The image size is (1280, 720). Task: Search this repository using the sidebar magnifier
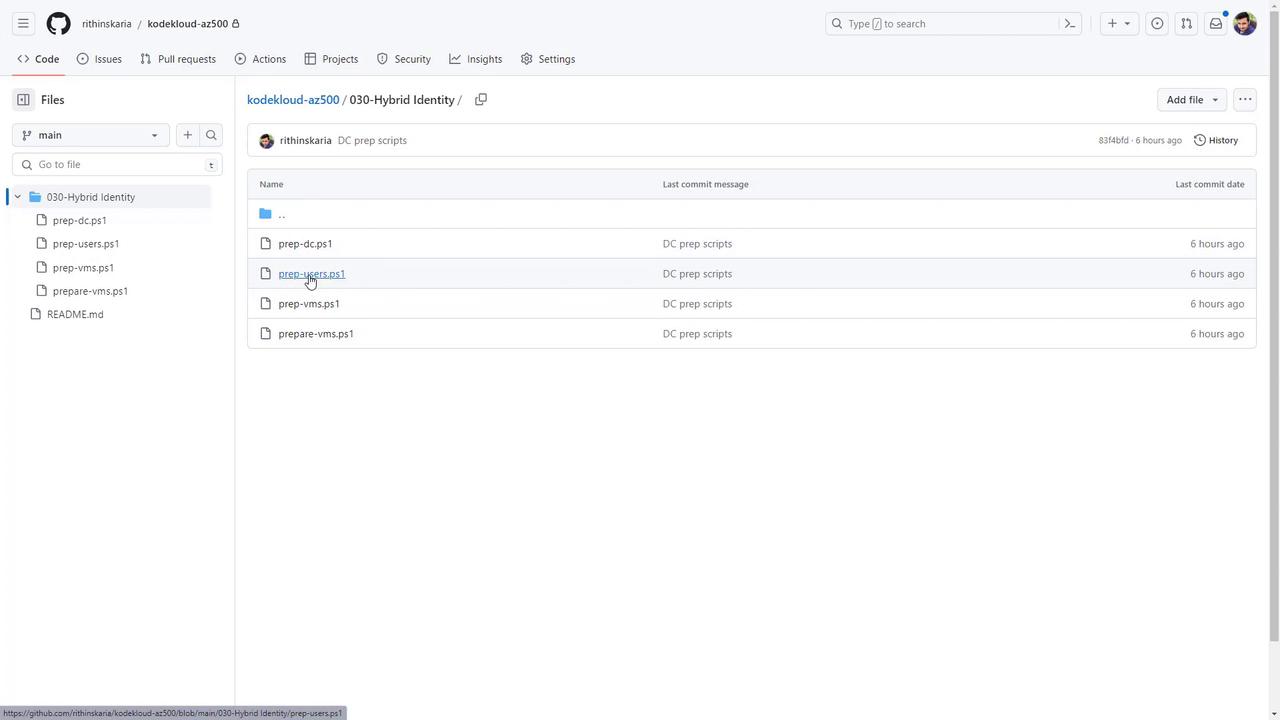tap(211, 135)
